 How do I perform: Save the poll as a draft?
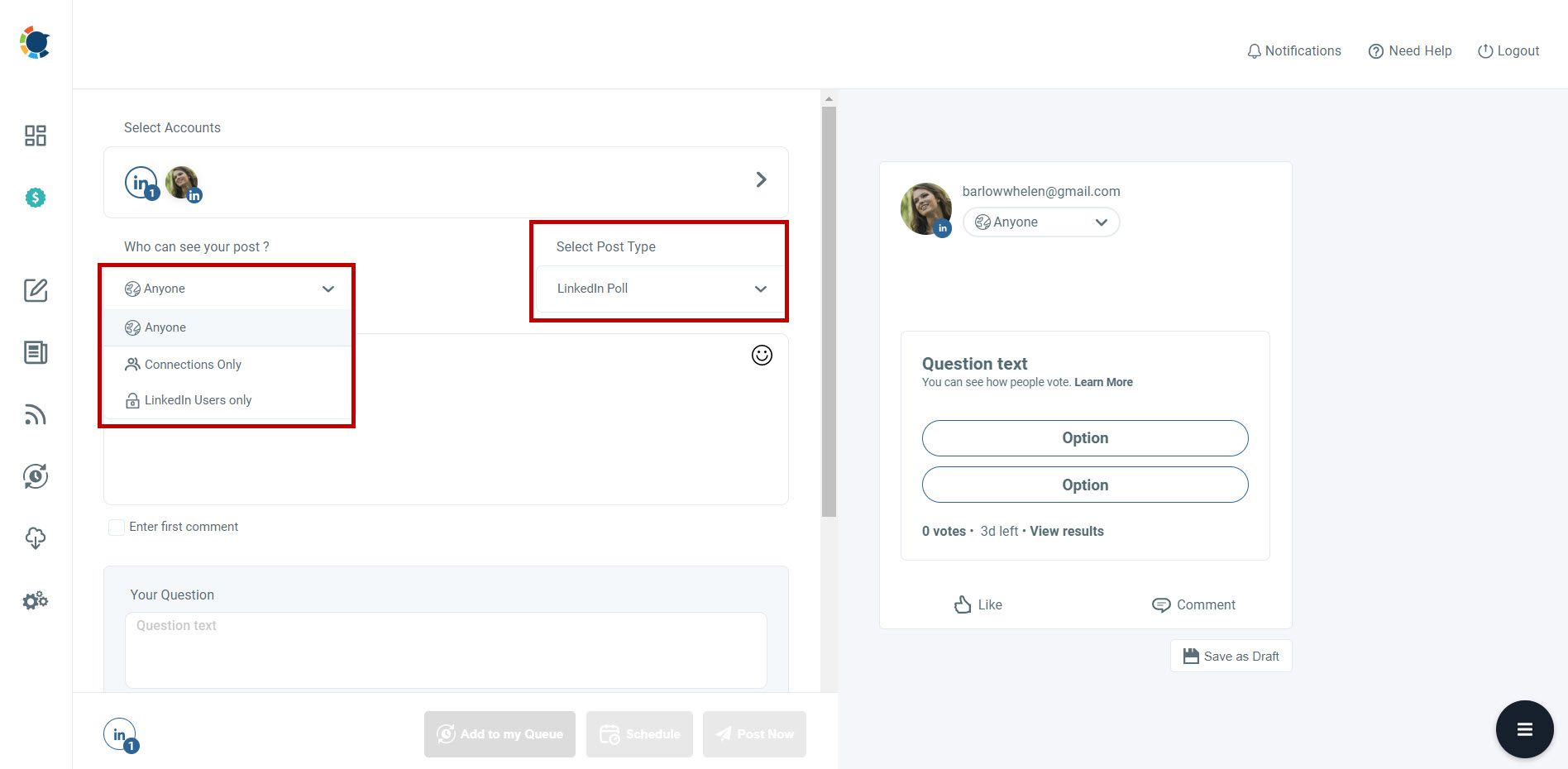click(1230, 656)
